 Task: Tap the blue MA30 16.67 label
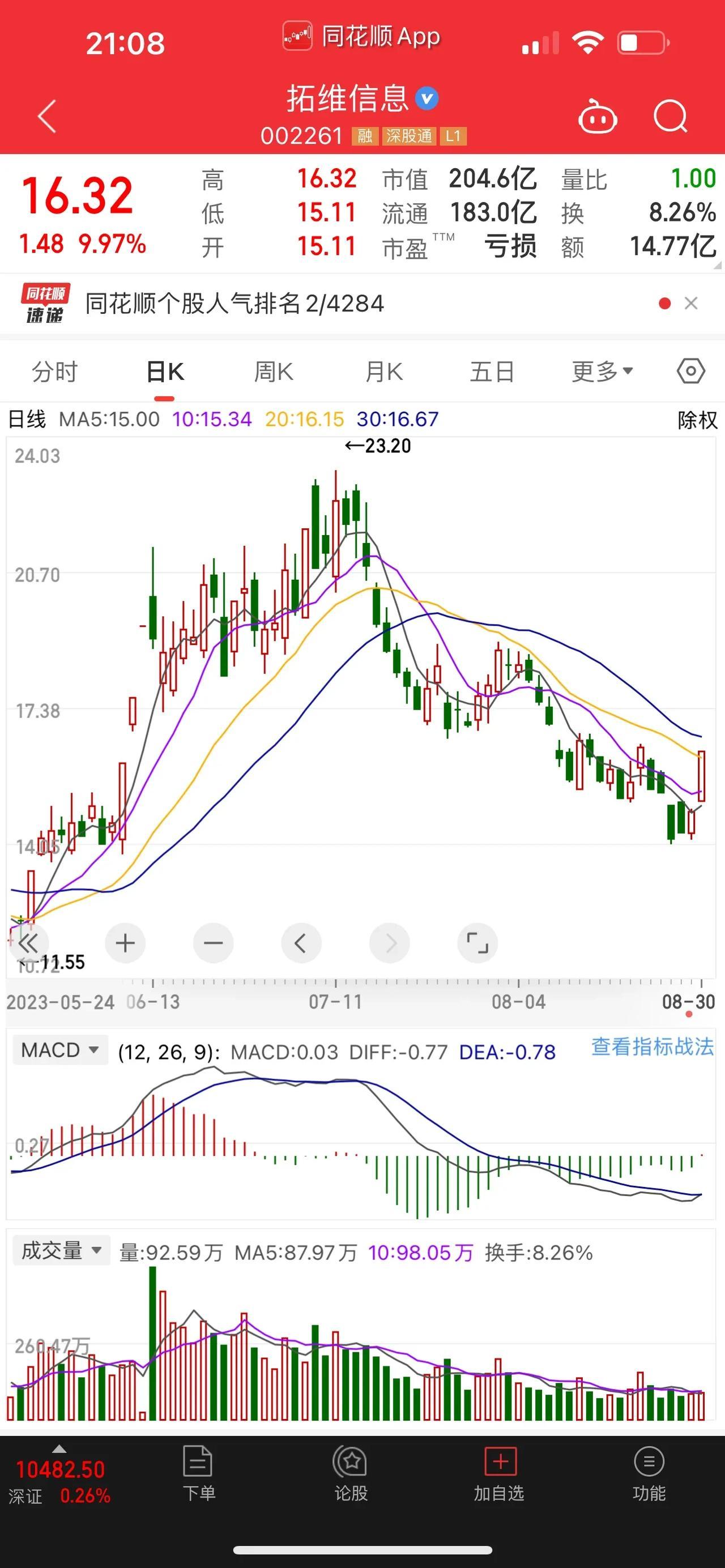point(397,419)
